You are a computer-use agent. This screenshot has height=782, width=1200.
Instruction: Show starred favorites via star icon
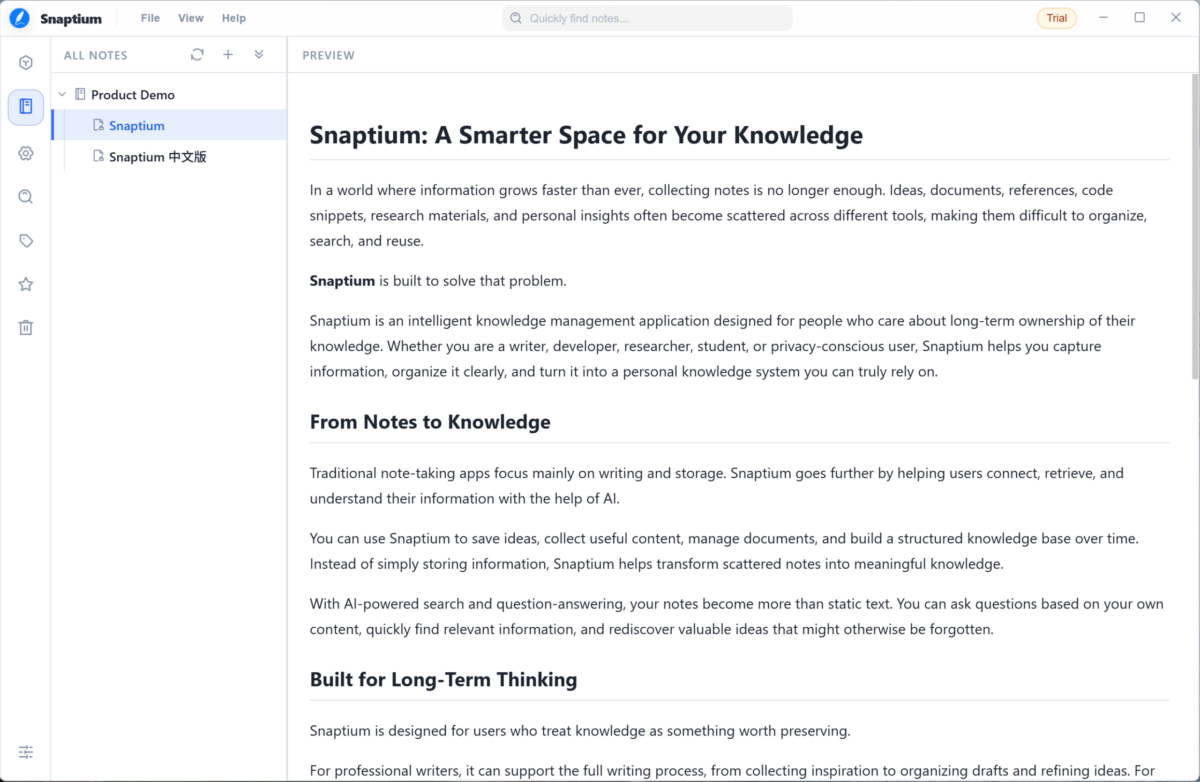coord(26,284)
